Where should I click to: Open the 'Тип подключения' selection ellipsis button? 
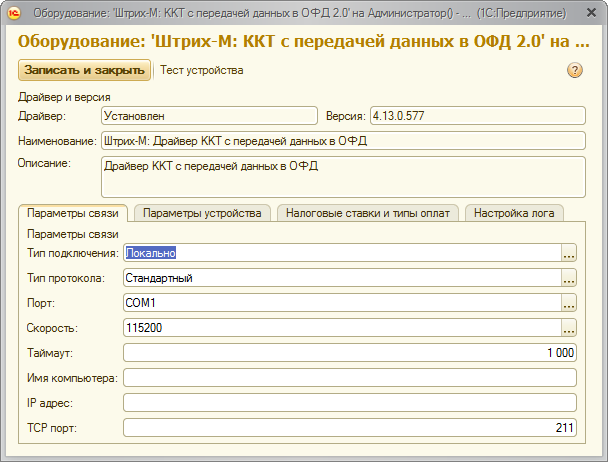click(x=569, y=254)
